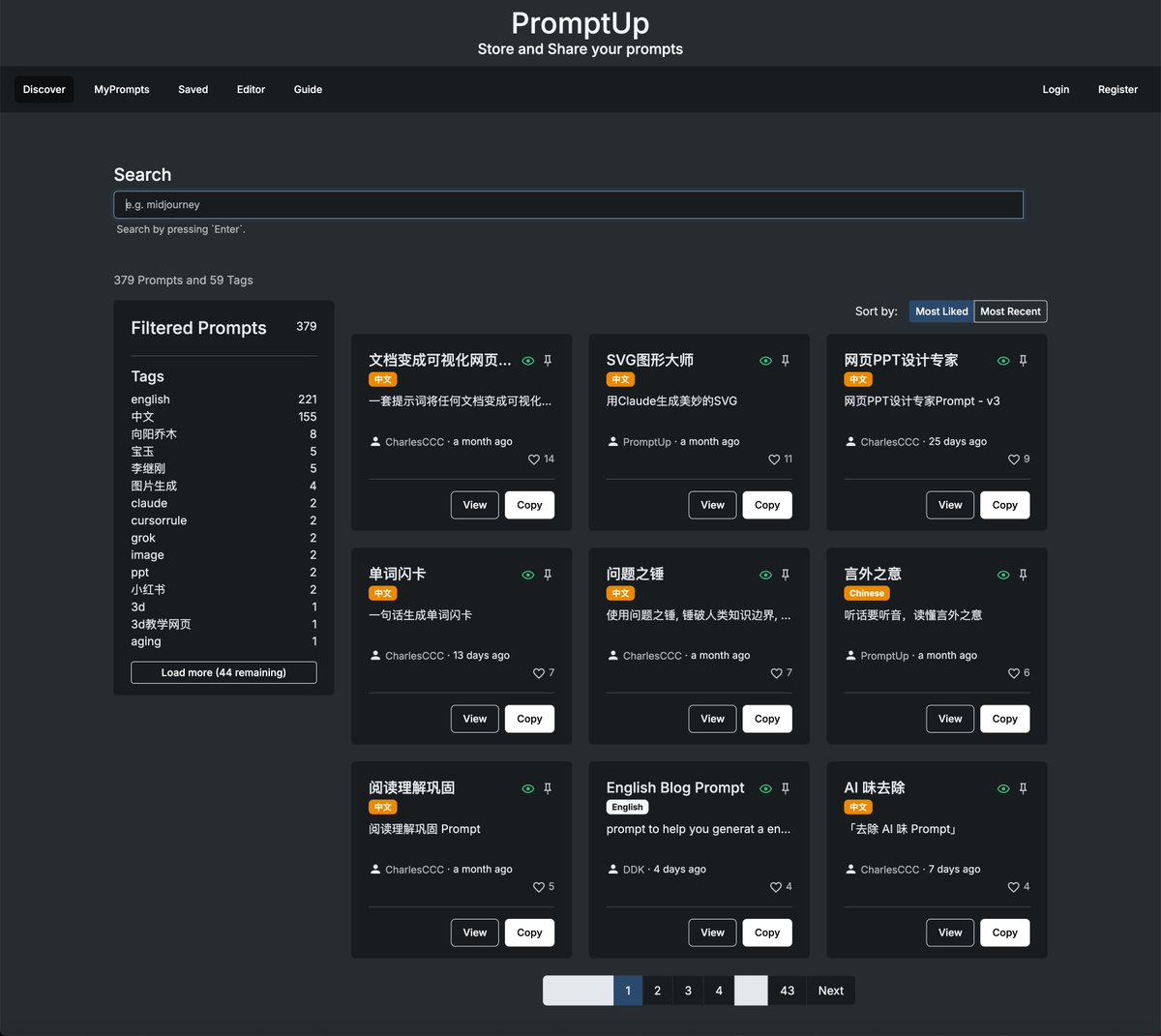
Task: Click Next page button
Action: click(831, 991)
